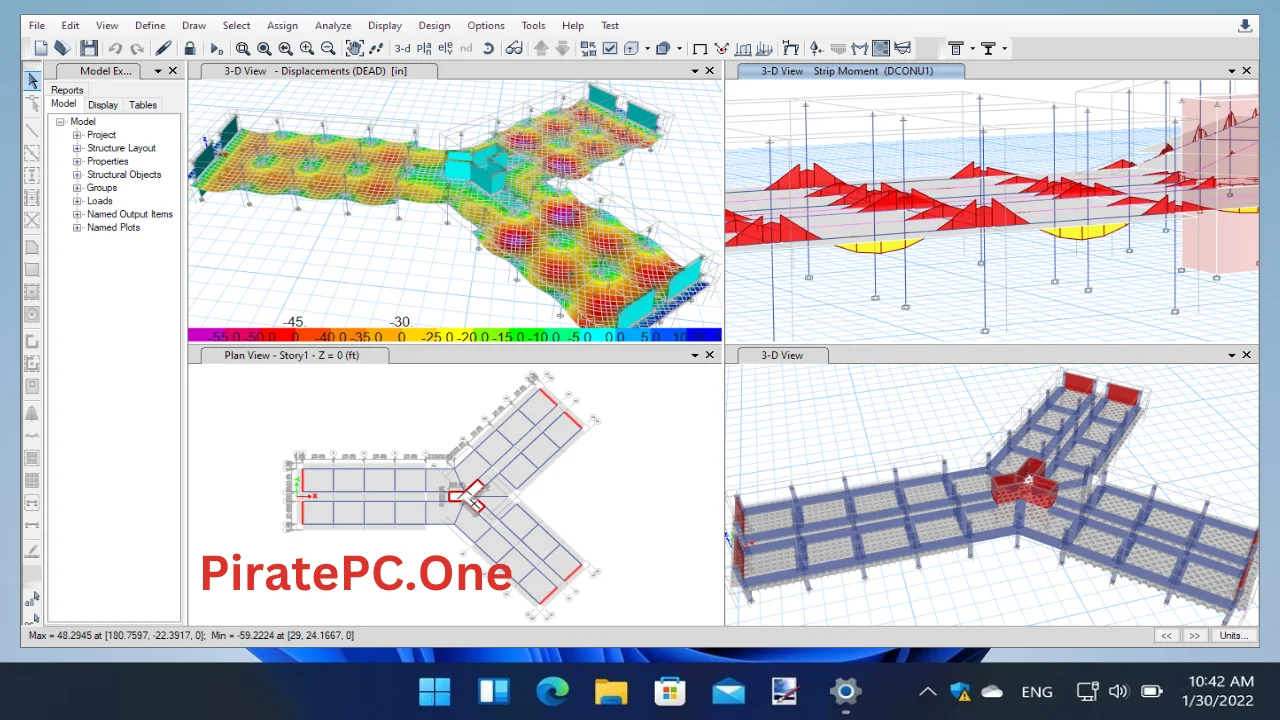The height and width of the screenshot is (720, 1280).
Task: Click the displacement color legend bar
Action: coord(455,336)
